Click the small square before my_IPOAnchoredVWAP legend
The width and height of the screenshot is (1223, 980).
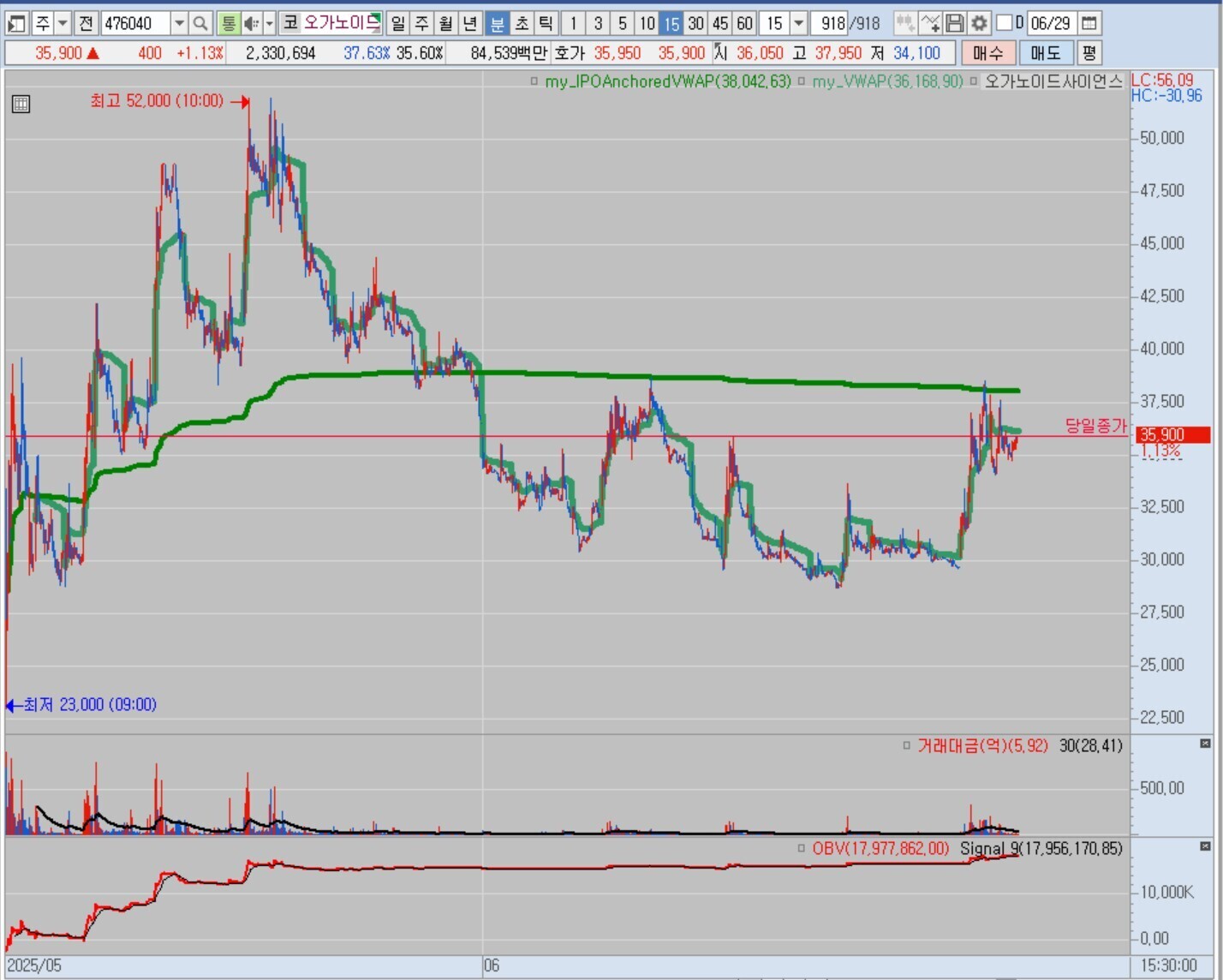534,82
